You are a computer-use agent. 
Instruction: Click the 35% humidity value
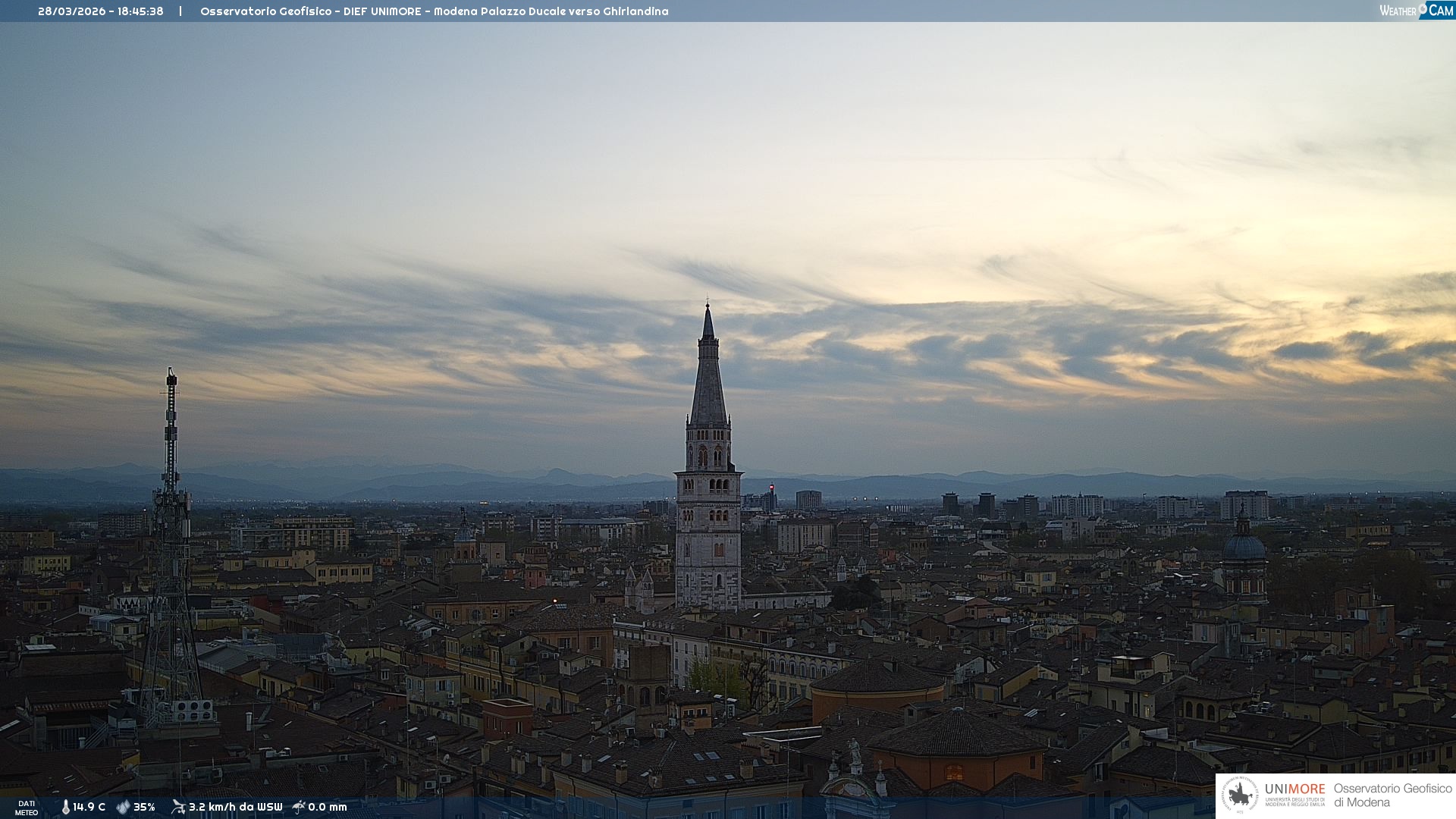click(x=144, y=808)
